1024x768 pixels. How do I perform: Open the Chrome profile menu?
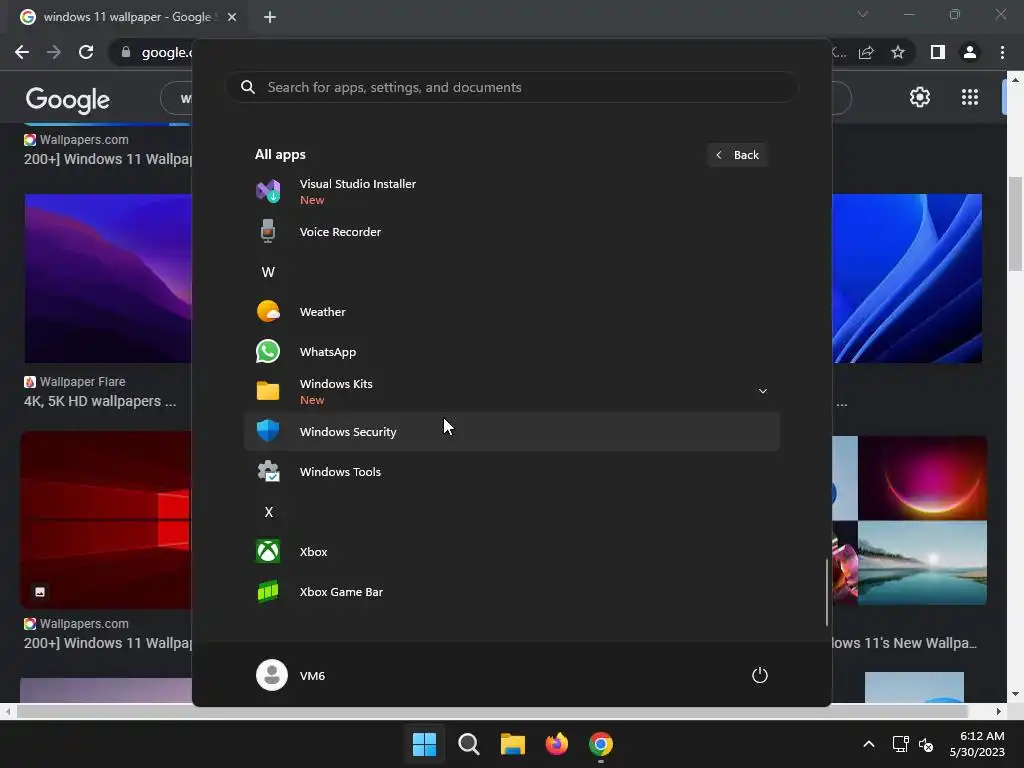pos(970,52)
